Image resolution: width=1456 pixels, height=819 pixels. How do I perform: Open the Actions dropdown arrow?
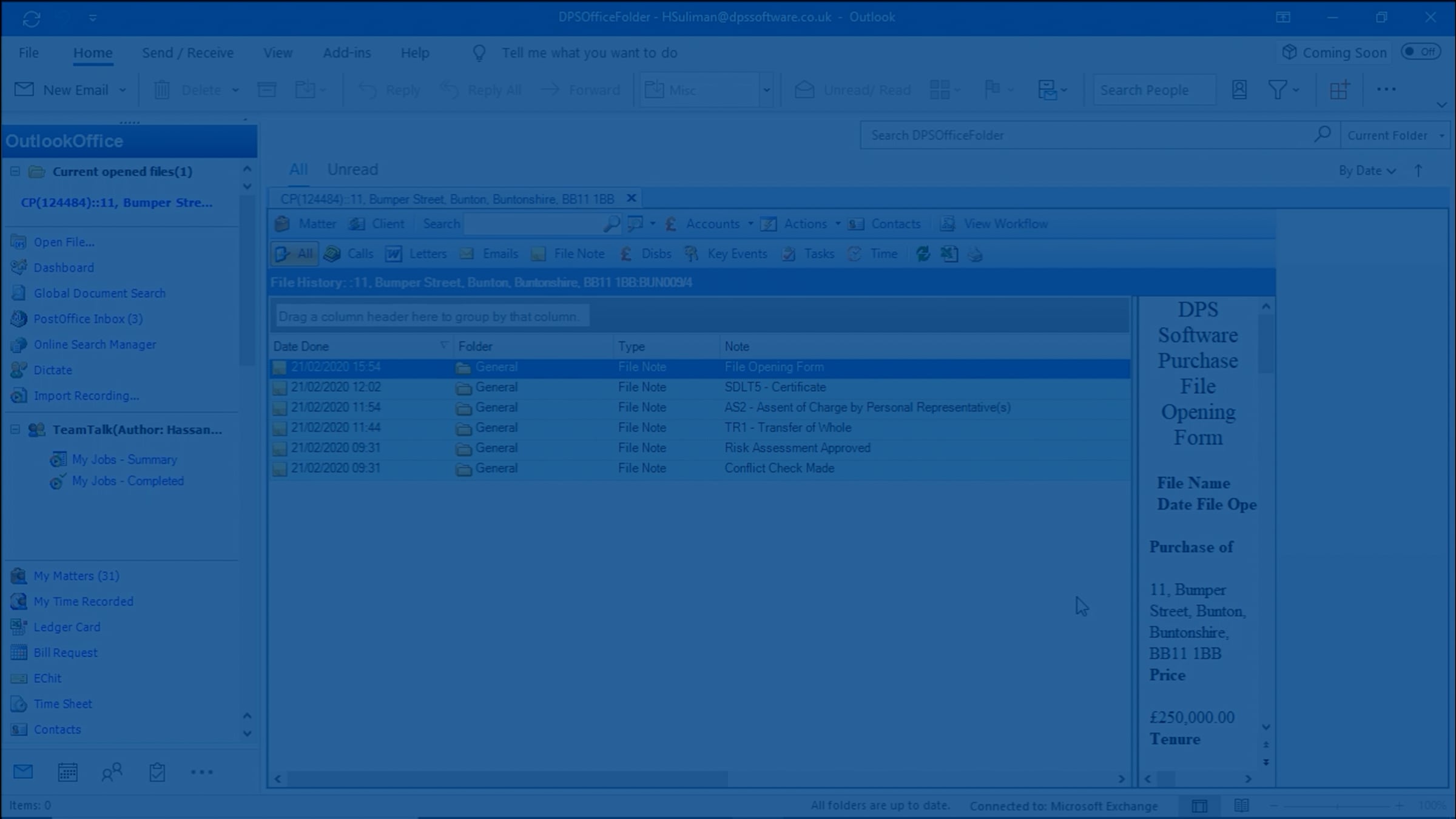[x=838, y=224]
